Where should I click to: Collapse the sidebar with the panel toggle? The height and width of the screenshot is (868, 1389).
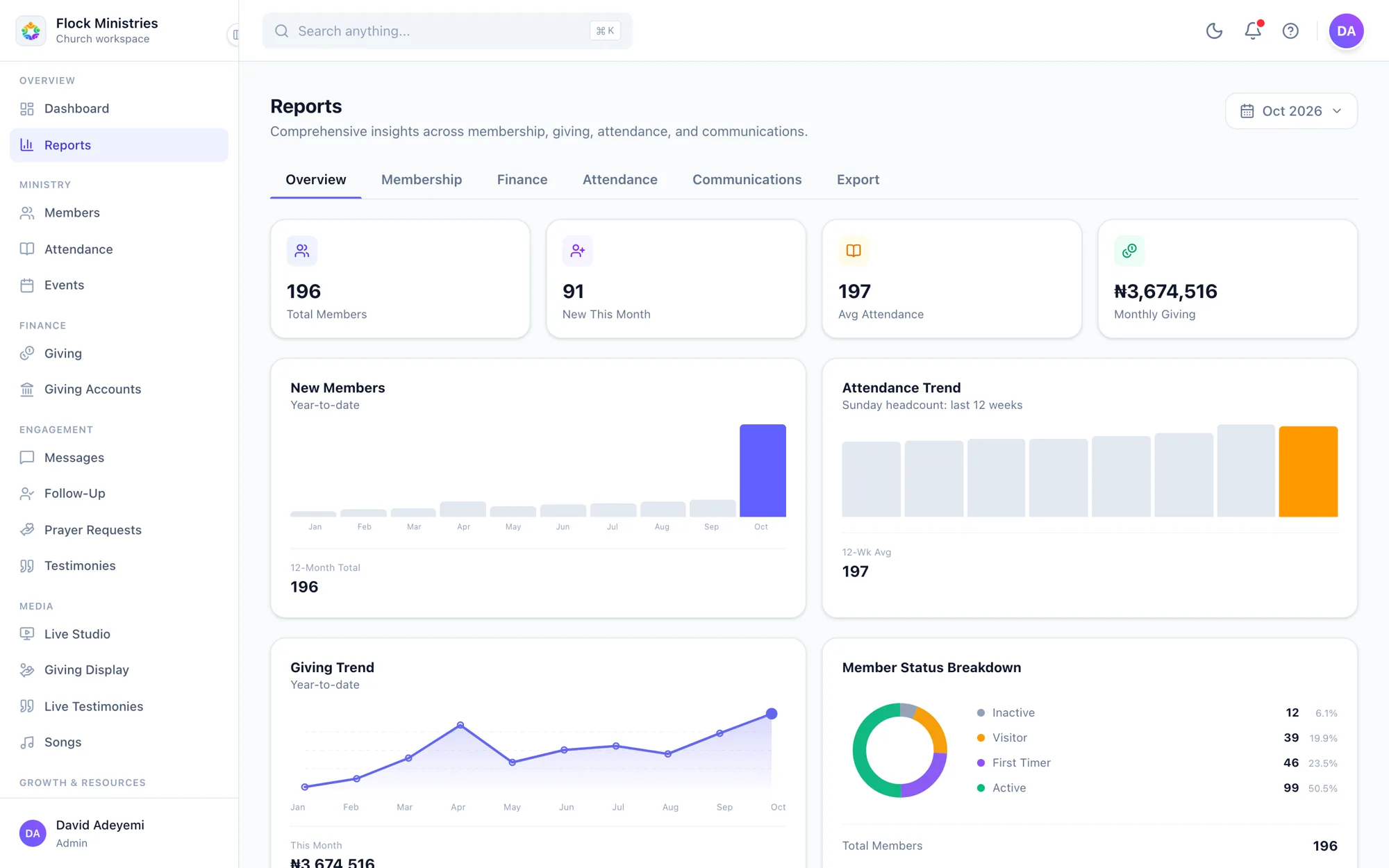coord(235,34)
